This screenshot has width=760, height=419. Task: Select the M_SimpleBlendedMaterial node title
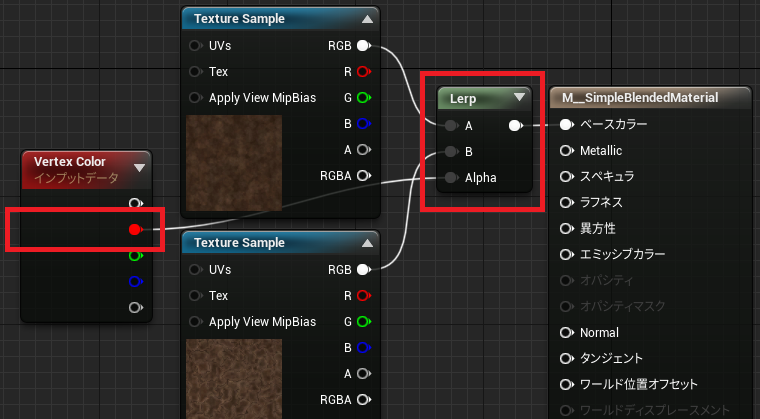[x=640, y=98]
